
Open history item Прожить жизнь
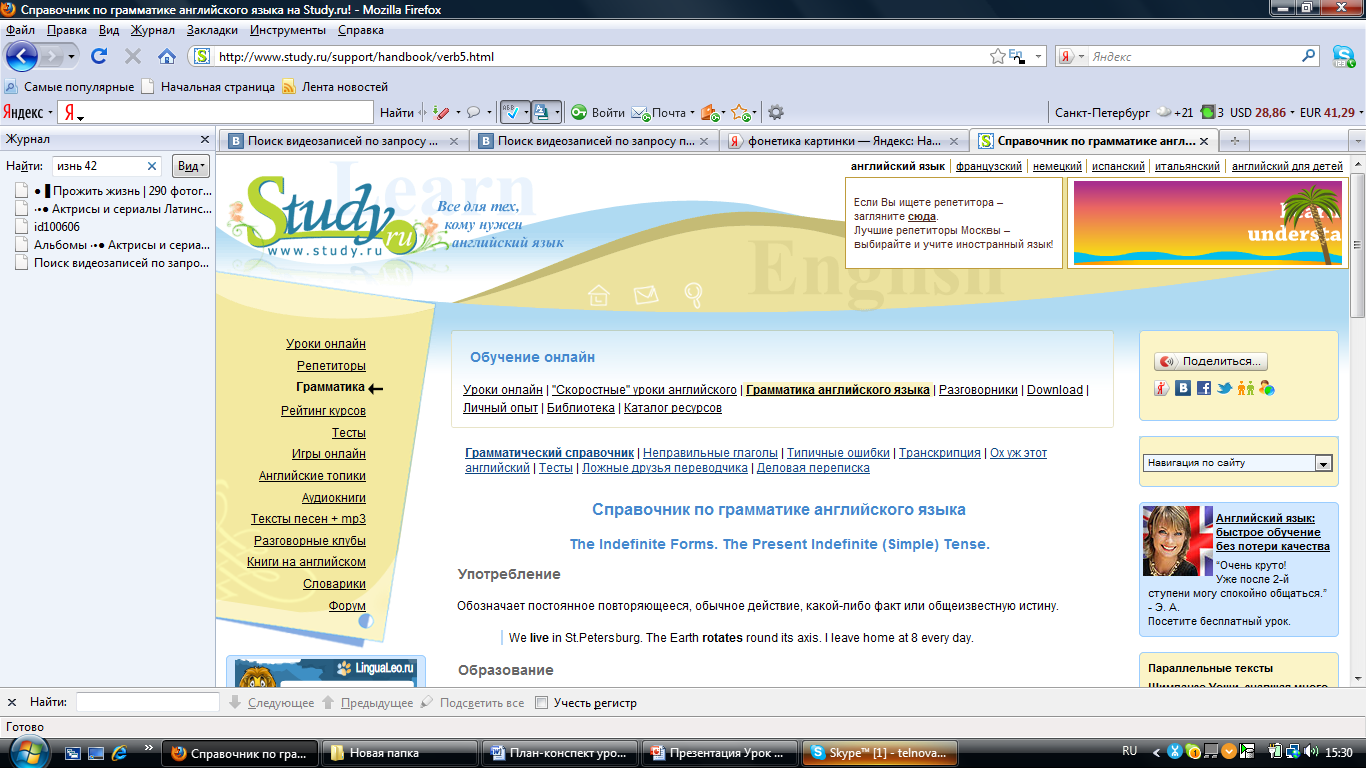[113, 190]
